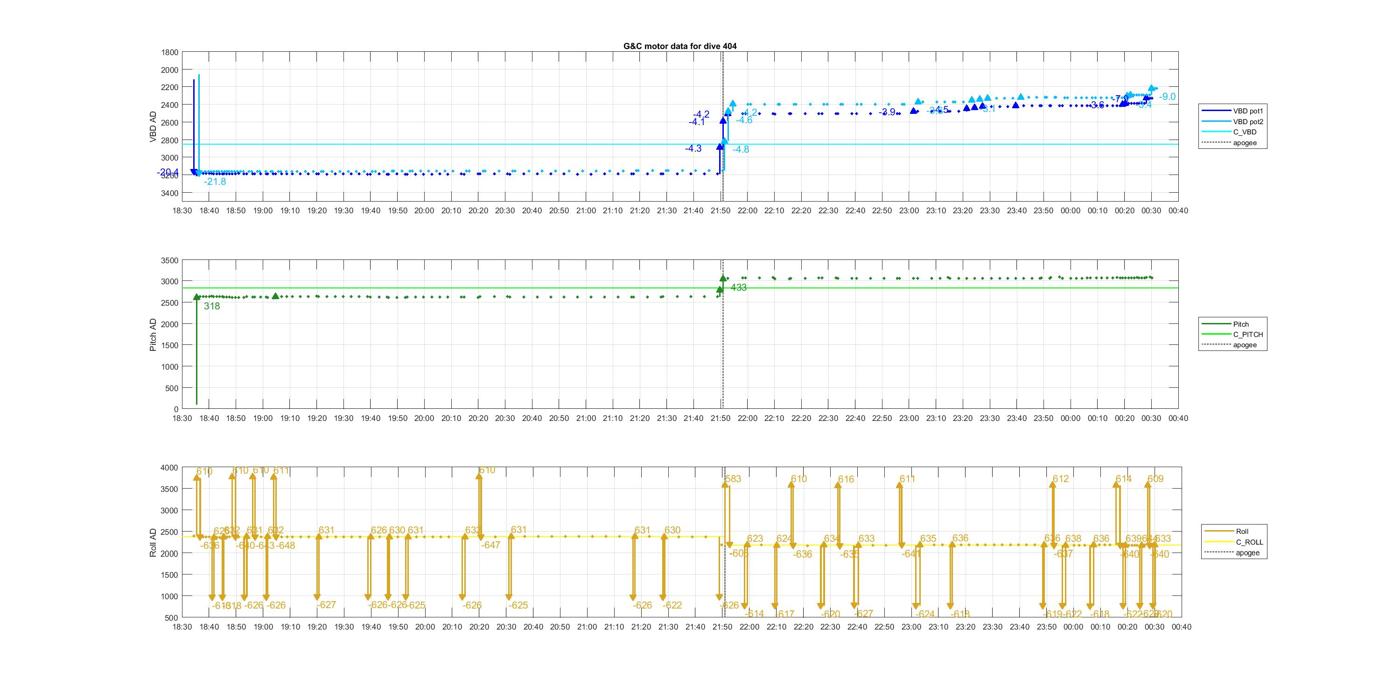Image resolution: width=1400 pixels, height=693 pixels.
Task: Click the "3500" tick on the Pitch y-axis
Action: [170, 260]
